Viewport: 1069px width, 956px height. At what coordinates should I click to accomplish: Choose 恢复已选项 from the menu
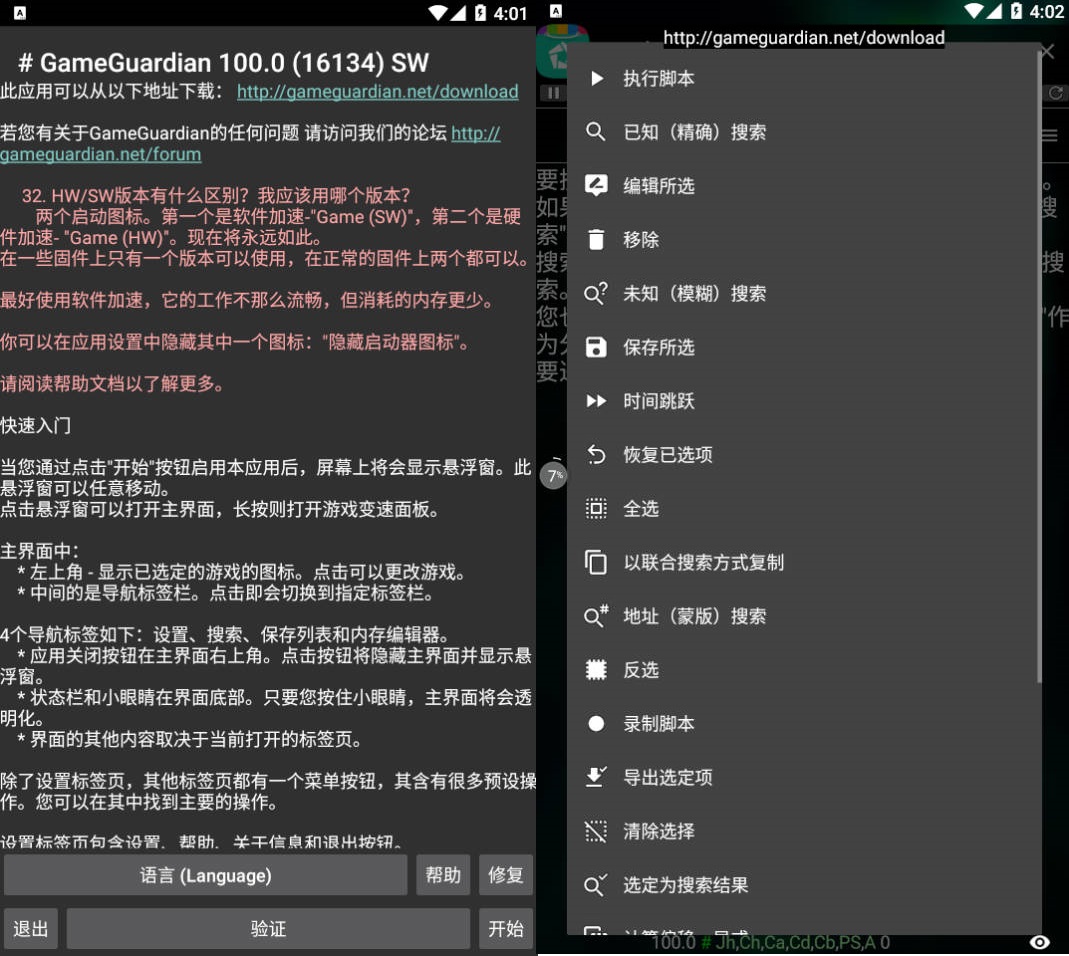(802, 454)
